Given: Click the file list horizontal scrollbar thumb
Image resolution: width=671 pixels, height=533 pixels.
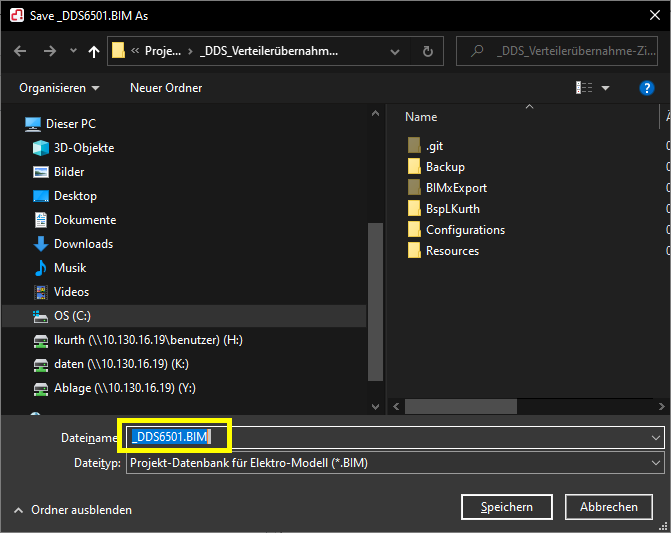Looking at the screenshot, I should [x=461, y=406].
